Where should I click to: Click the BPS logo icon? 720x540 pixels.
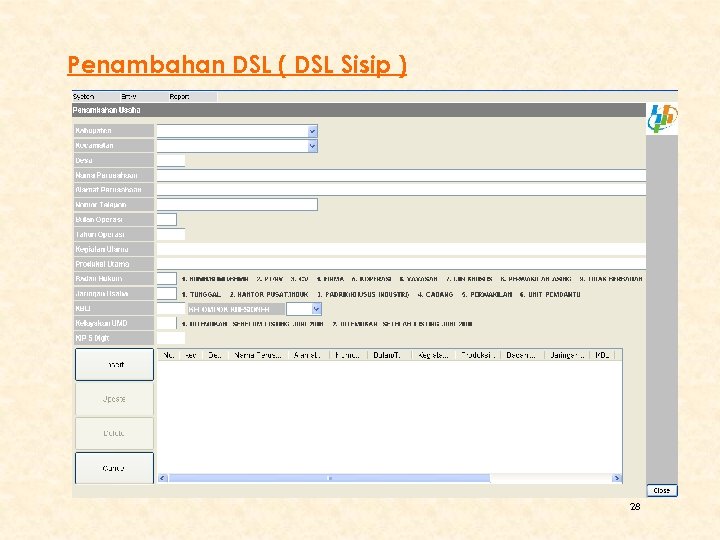(662, 118)
